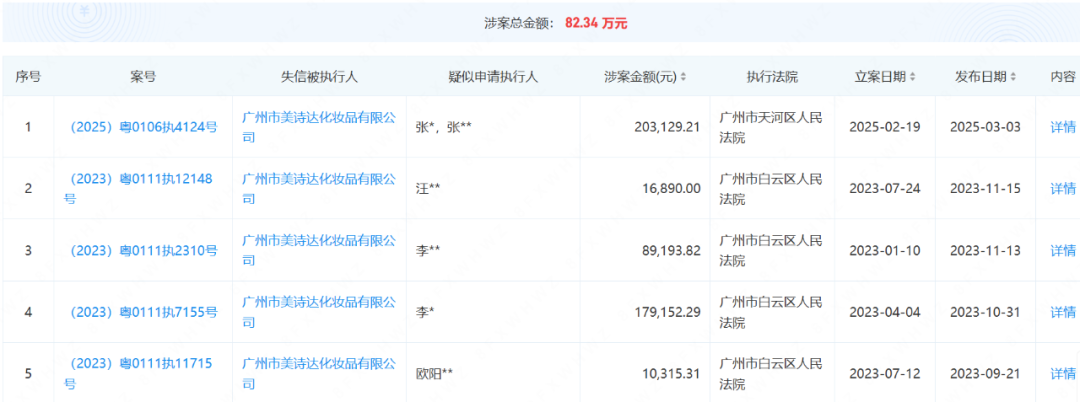Open case (2023)粤0111执2310号
Screen dimensions: 1080x402
pos(142,251)
